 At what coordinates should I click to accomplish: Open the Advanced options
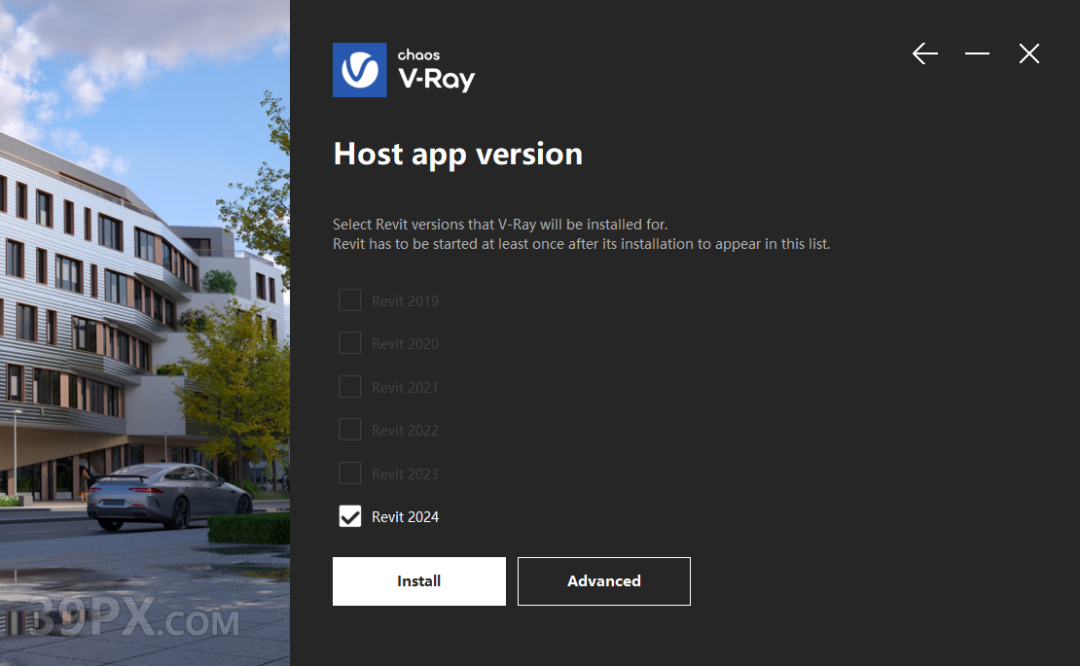(x=604, y=581)
